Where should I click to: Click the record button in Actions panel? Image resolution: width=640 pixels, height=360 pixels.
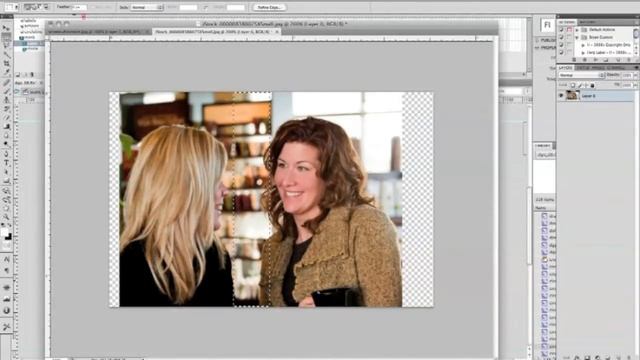(584, 60)
